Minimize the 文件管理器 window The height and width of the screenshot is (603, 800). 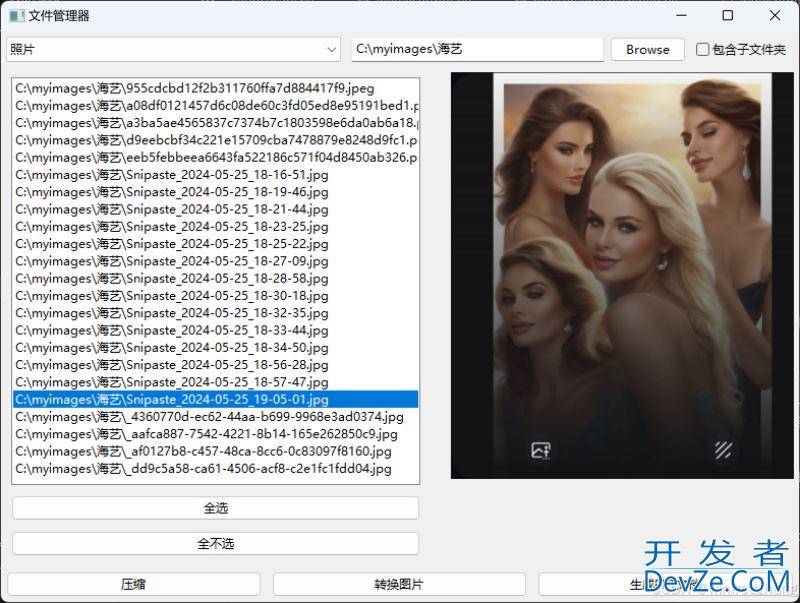(681, 15)
